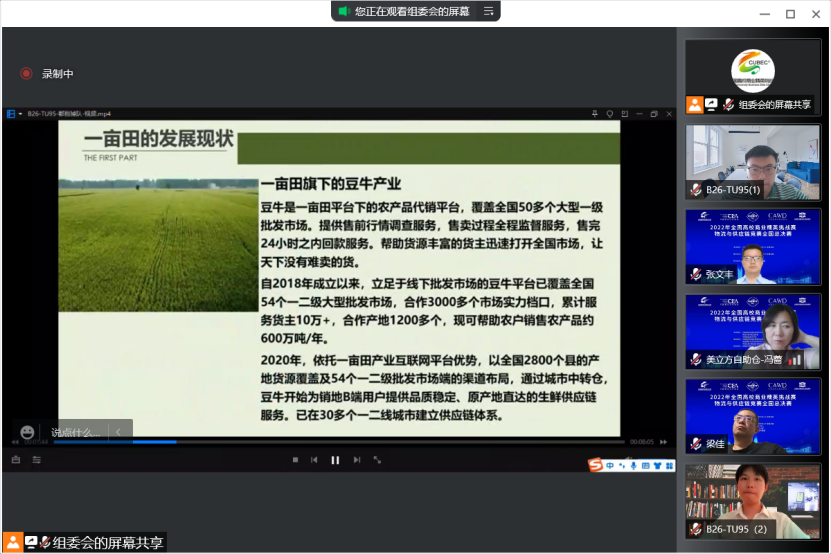Toggle Sogou Chinese/English input mode
The image size is (831, 554).
pyautogui.click(x=609, y=465)
